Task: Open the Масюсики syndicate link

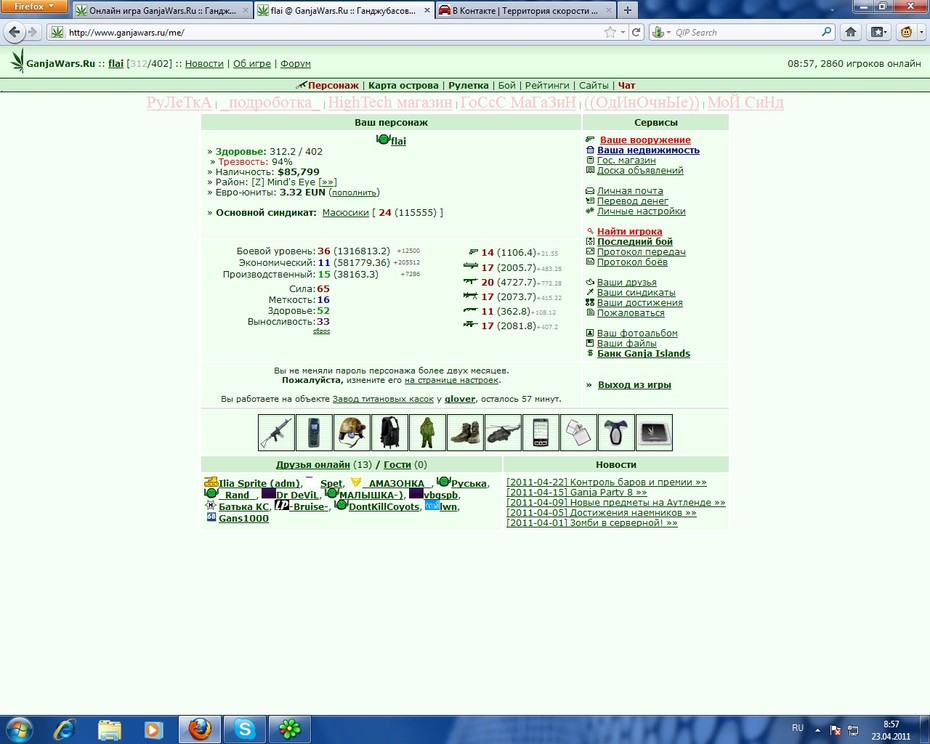Action: pos(345,212)
